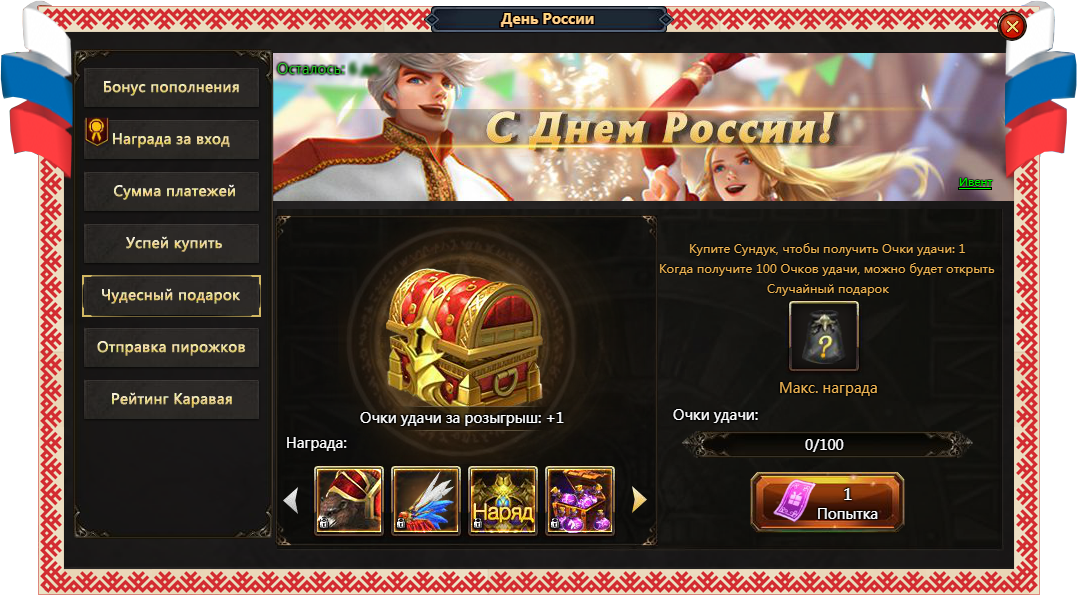Click the 1 Попытка button
The height and width of the screenshot is (595, 1077).
[827, 502]
